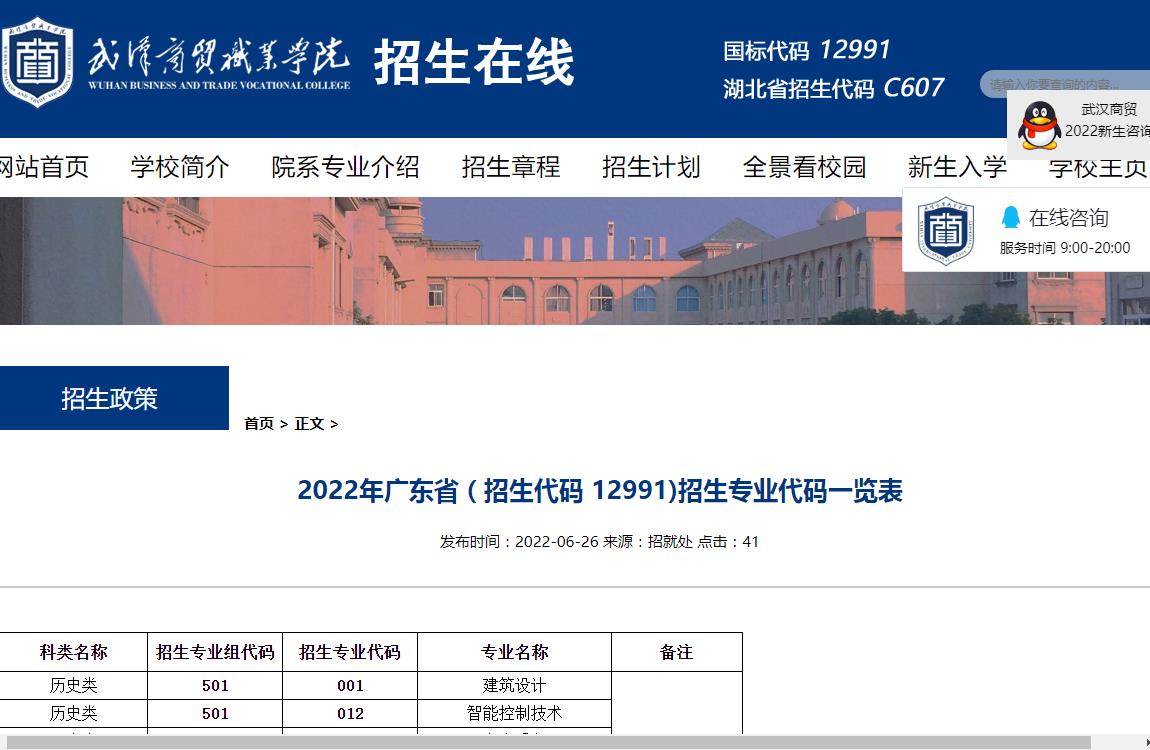Click the 智能控制技术 table cell
Image resolution: width=1150 pixels, height=750 pixels.
(x=514, y=713)
